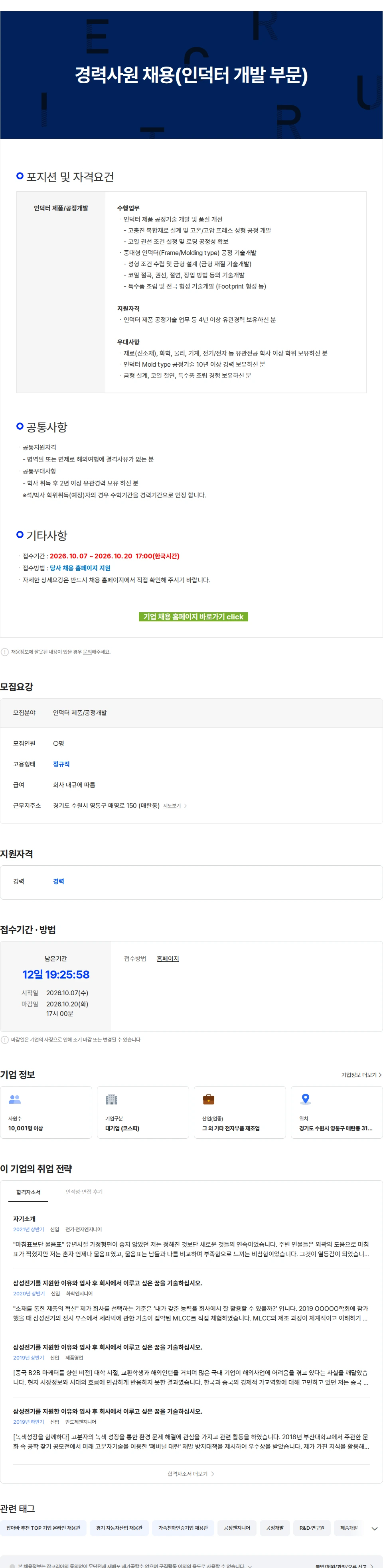Select tag 경기 자동차산업 채용관
383x1568 pixels.
[119, 1529]
